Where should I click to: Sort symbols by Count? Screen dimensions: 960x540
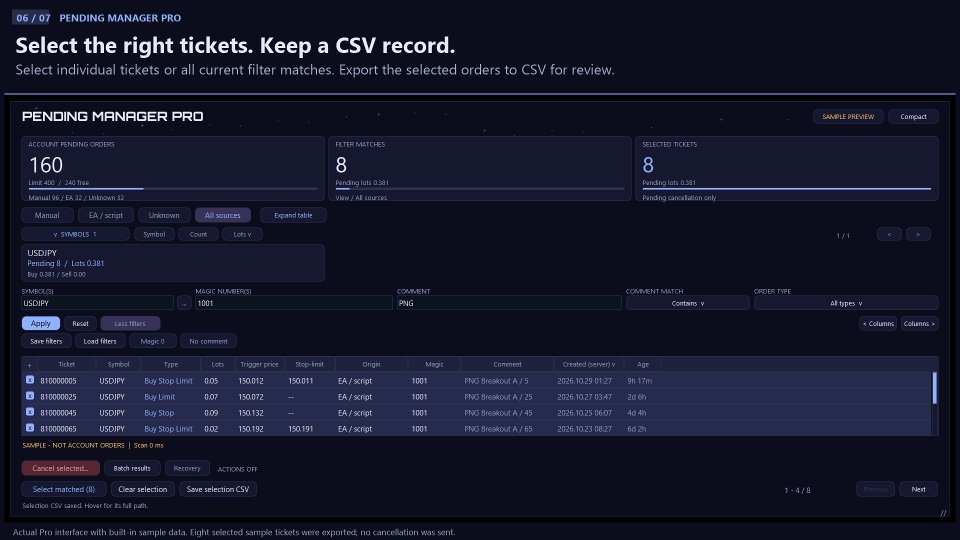[198, 234]
